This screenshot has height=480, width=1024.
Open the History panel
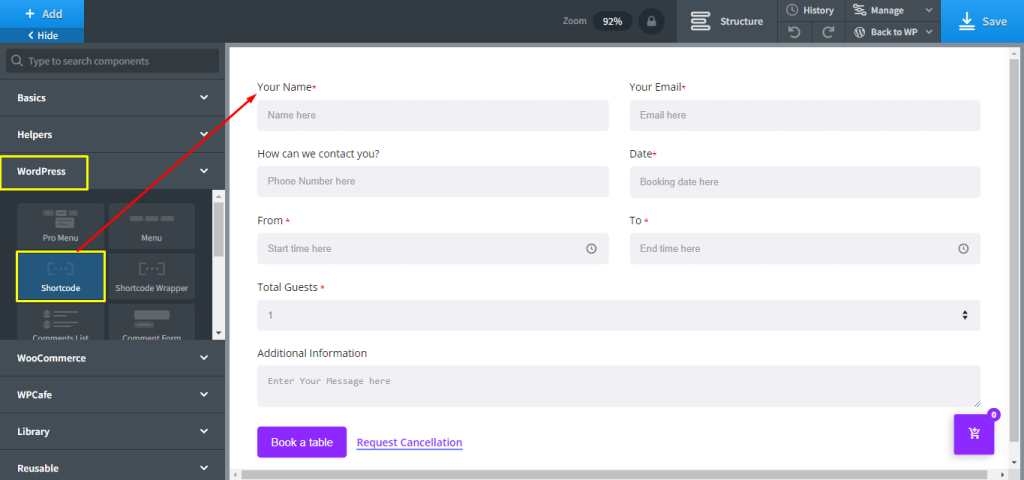(x=810, y=10)
